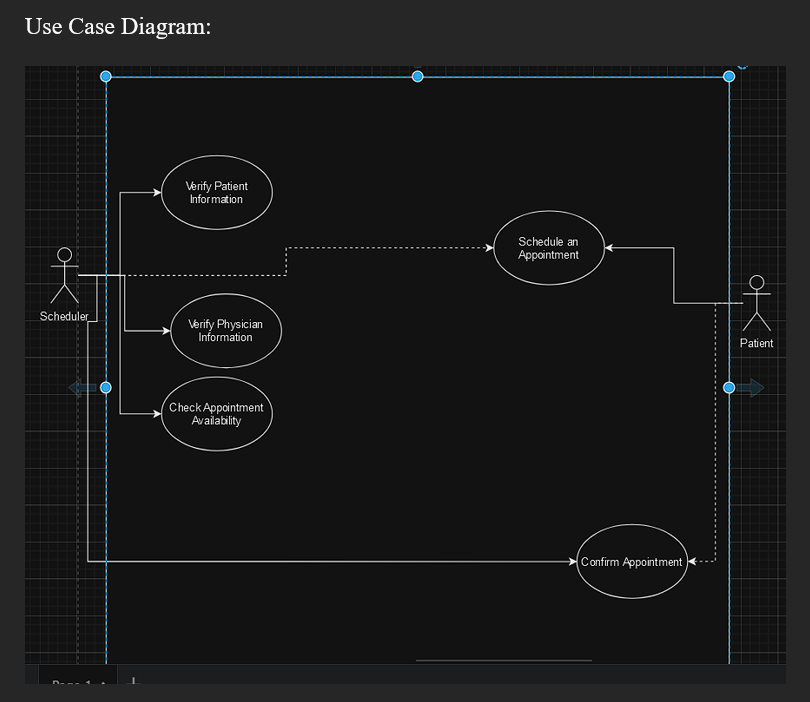Click the dashed connector into Schedule an Appointment
Image resolution: width=810 pixels, height=702 pixels.
400,247
